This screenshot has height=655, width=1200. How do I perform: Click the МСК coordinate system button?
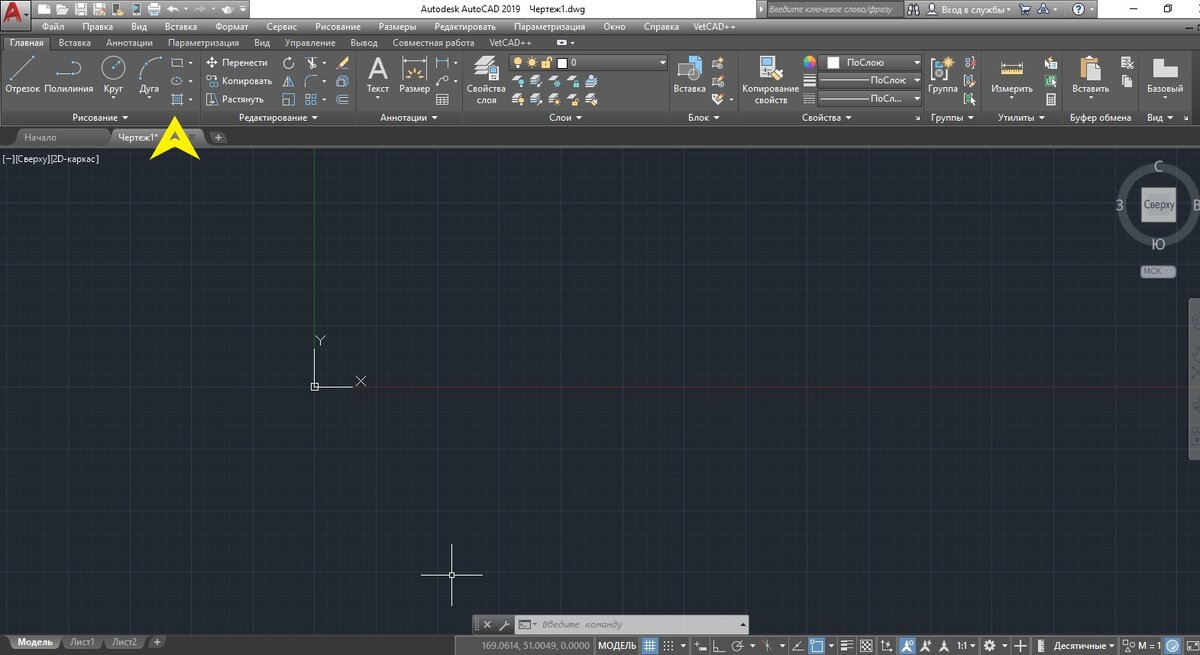(1158, 271)
